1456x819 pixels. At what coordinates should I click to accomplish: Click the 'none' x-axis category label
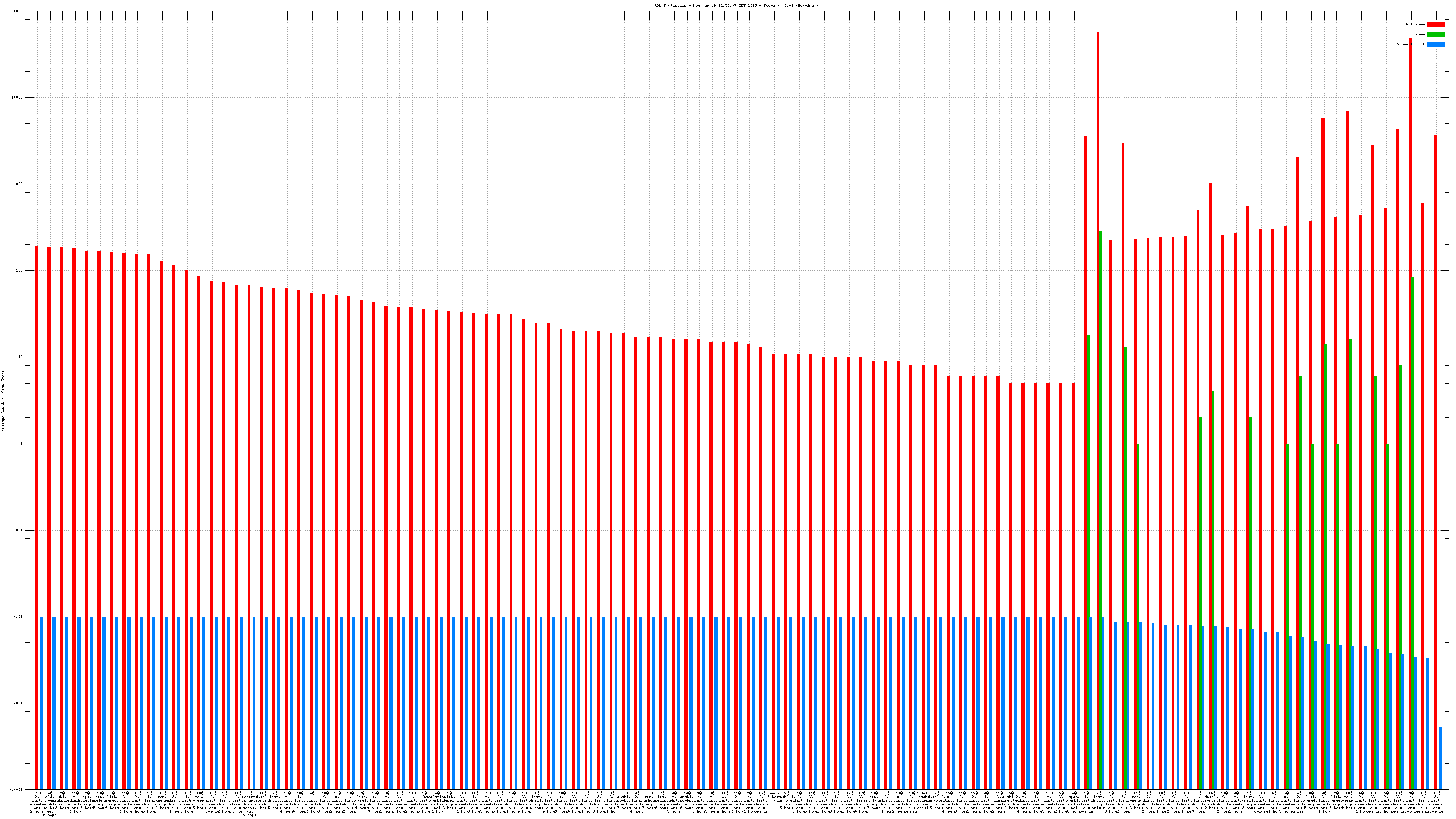tap(774, 793)
